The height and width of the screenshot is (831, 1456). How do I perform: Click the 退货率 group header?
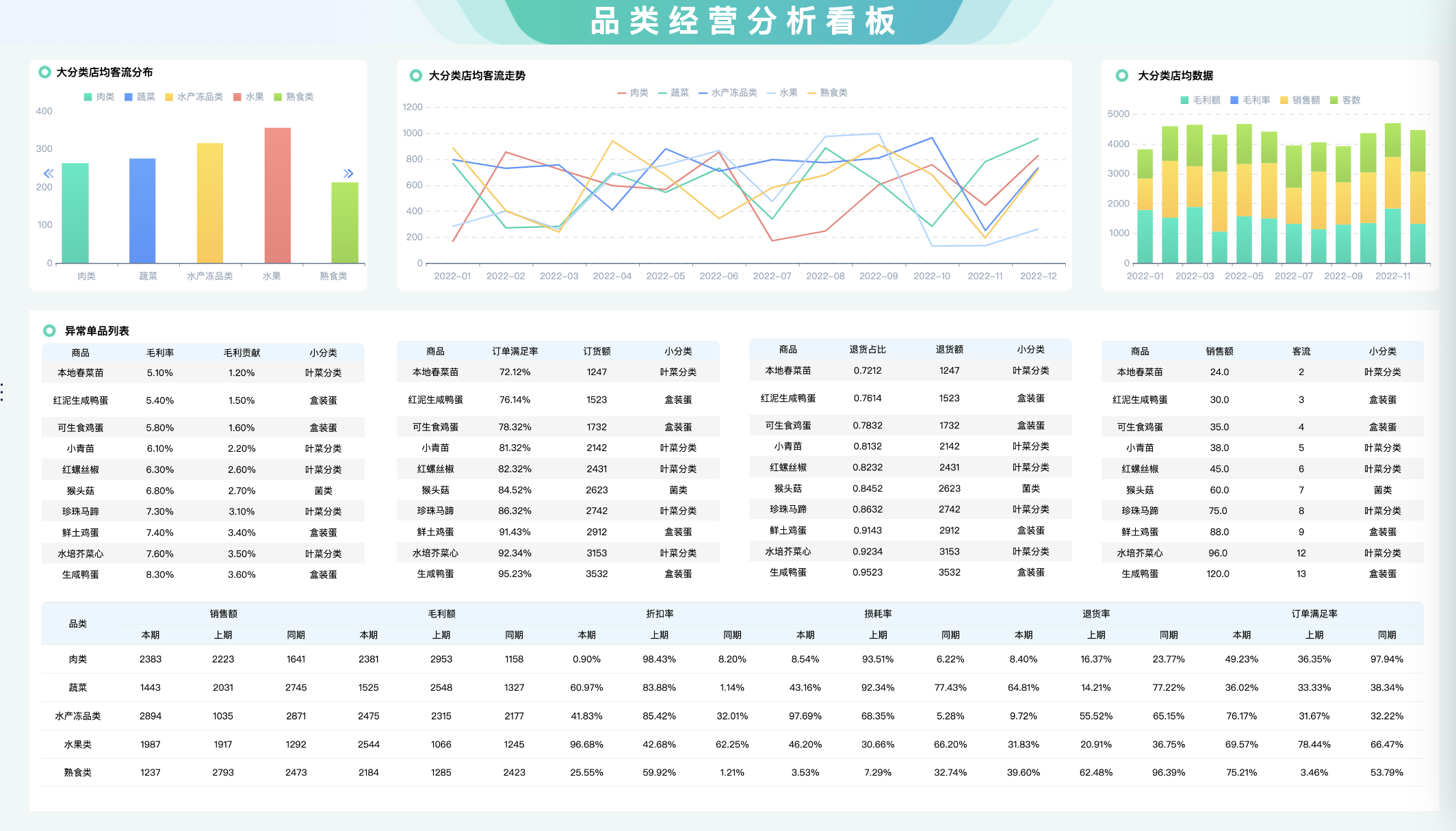(x=1096, y=613)
